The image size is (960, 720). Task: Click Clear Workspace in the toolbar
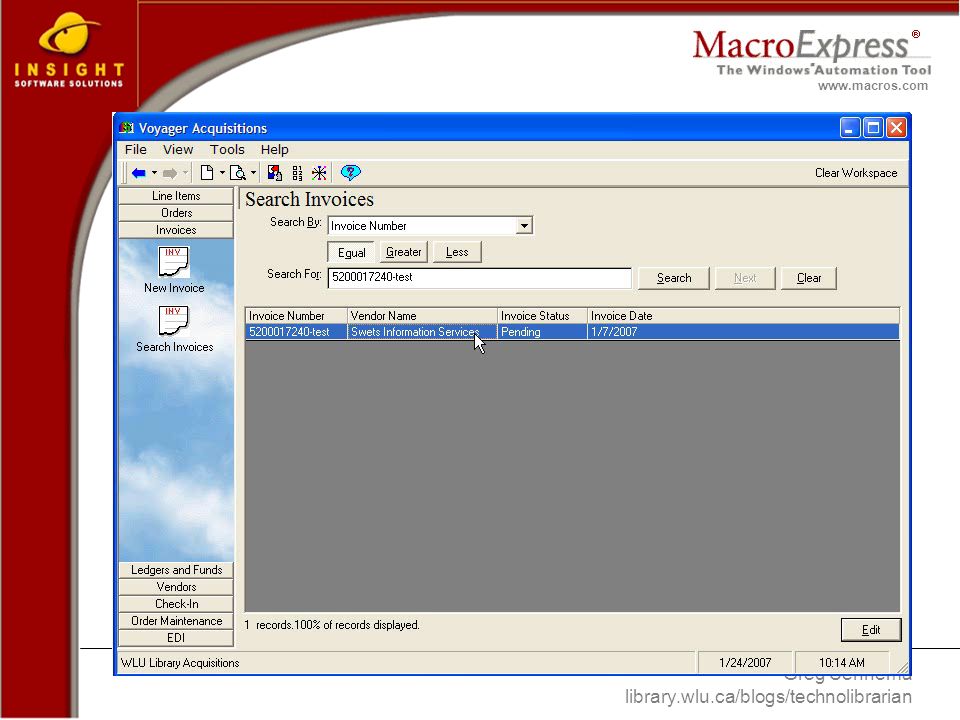(855, 173)
